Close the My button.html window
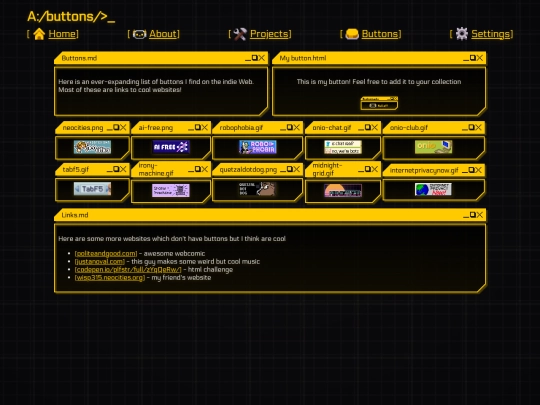This screenshot has height=405, width=540. pos(480,58)
